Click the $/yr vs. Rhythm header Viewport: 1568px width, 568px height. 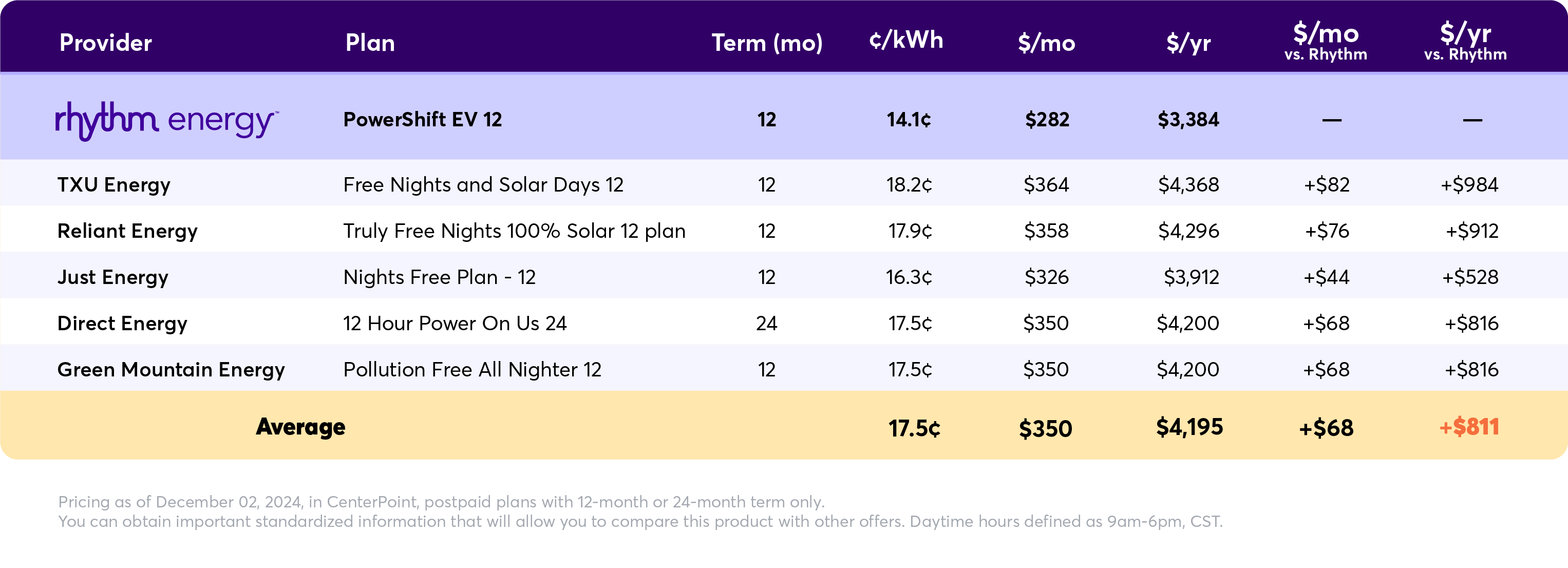pyautogui.click(x=1465, y=42)
